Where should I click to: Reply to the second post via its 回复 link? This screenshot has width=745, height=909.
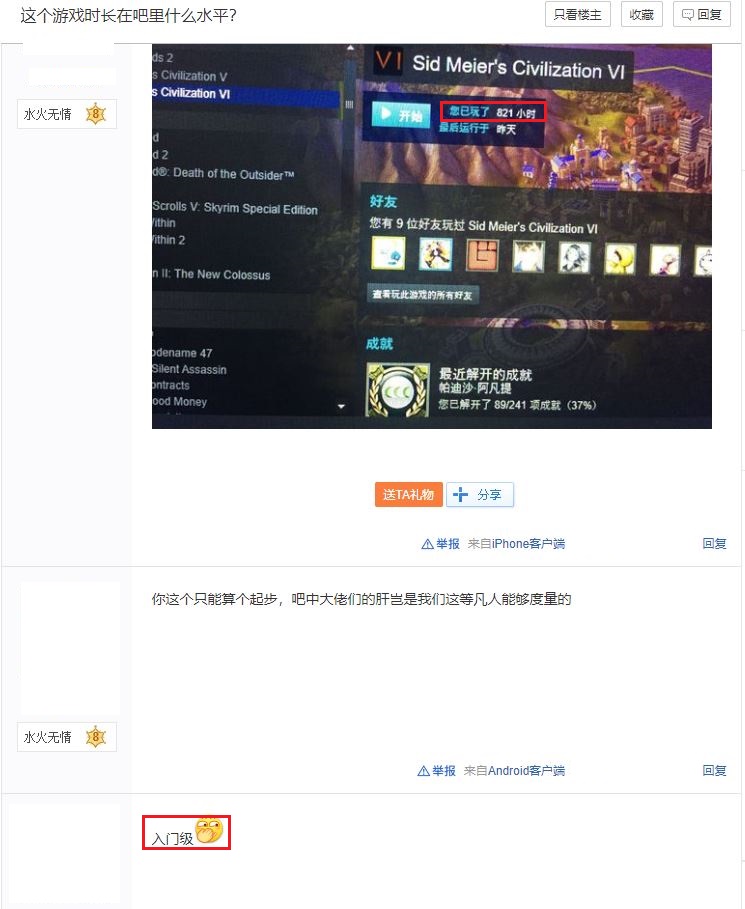tap(714, 770)
